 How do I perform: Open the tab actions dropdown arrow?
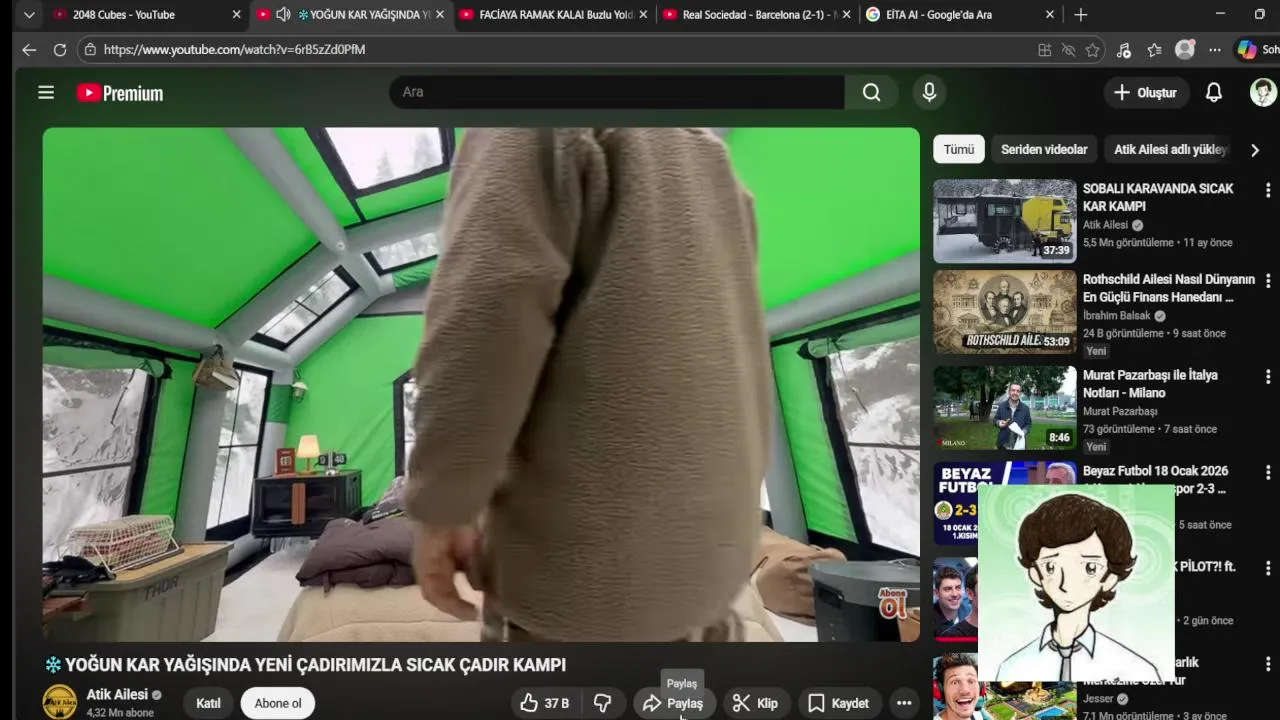[x=29, y=14]
